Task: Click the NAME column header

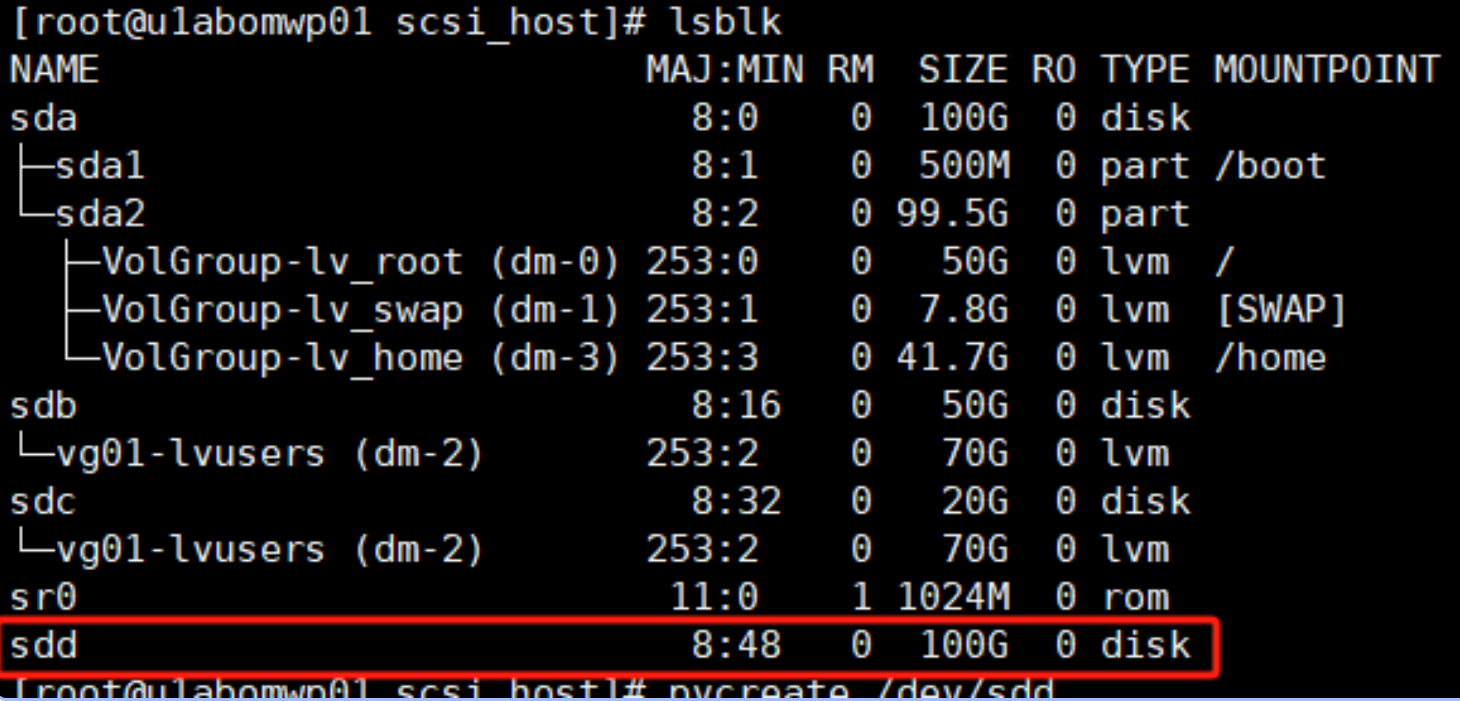Action: click(x=54, y=70)
